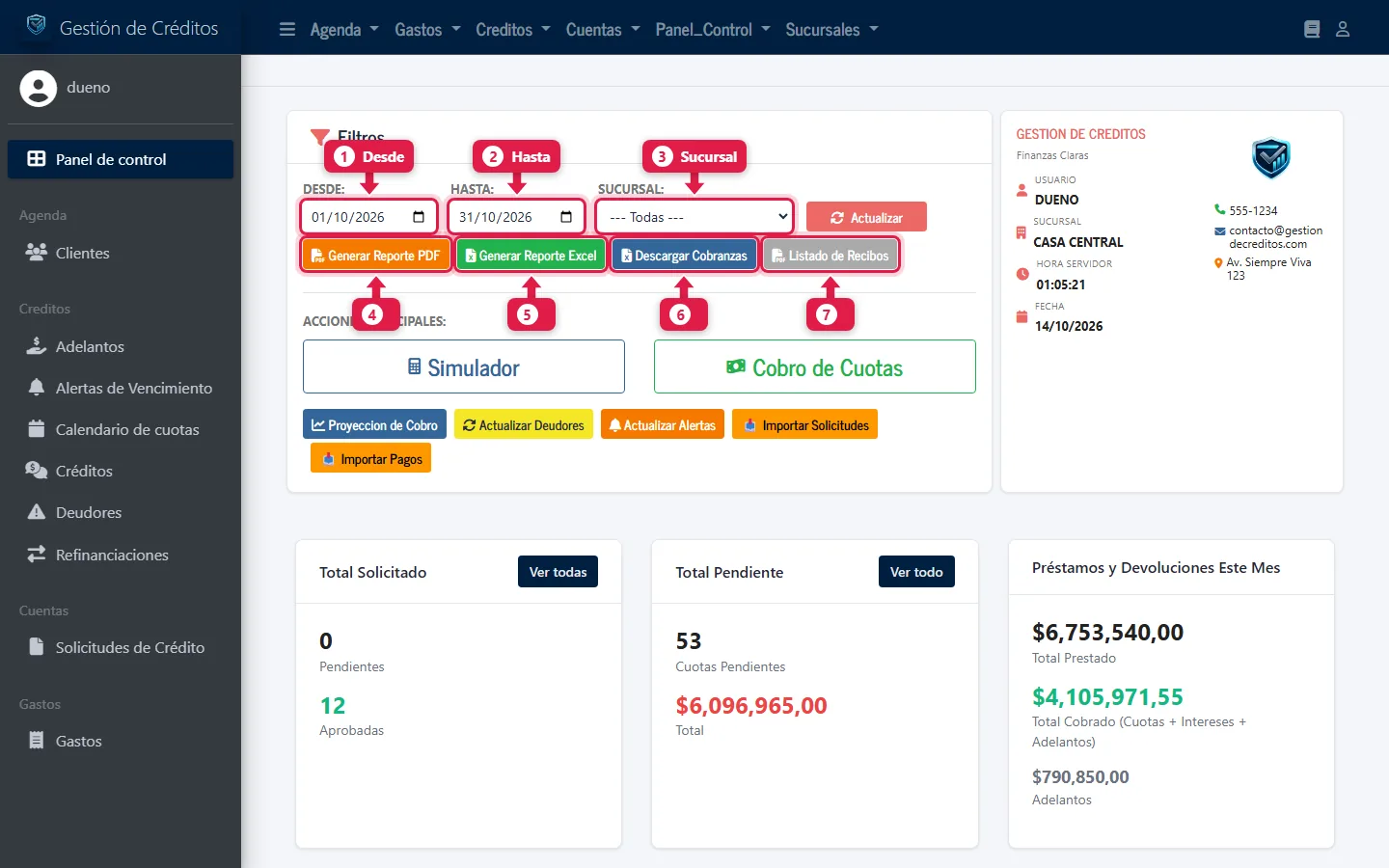This screenshot has width=1389, height=868.
Task: Open the Panel_Control dropdown menu
Action: pyautogui.click(x=713, y=30)
